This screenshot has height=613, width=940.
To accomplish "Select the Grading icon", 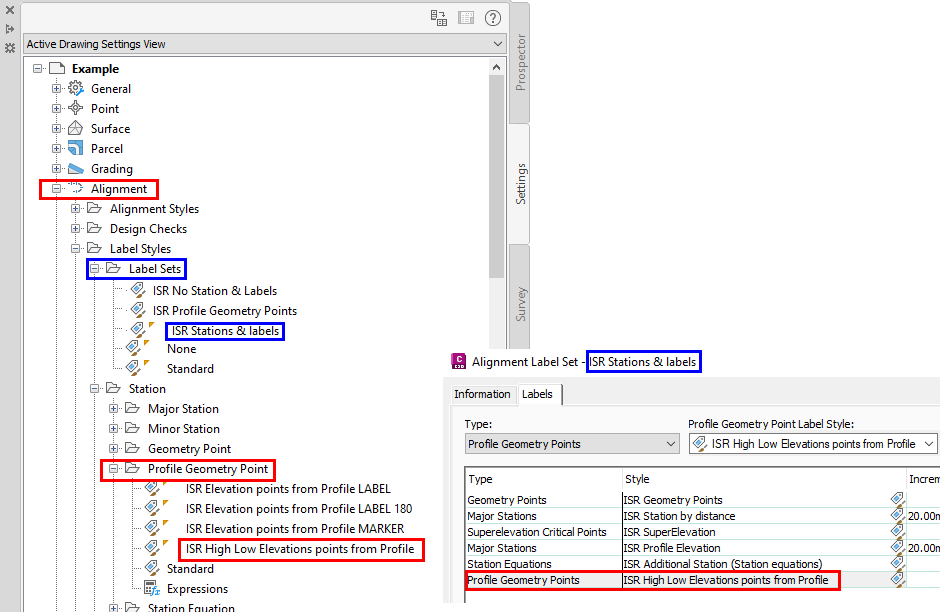I will (76, 168).
